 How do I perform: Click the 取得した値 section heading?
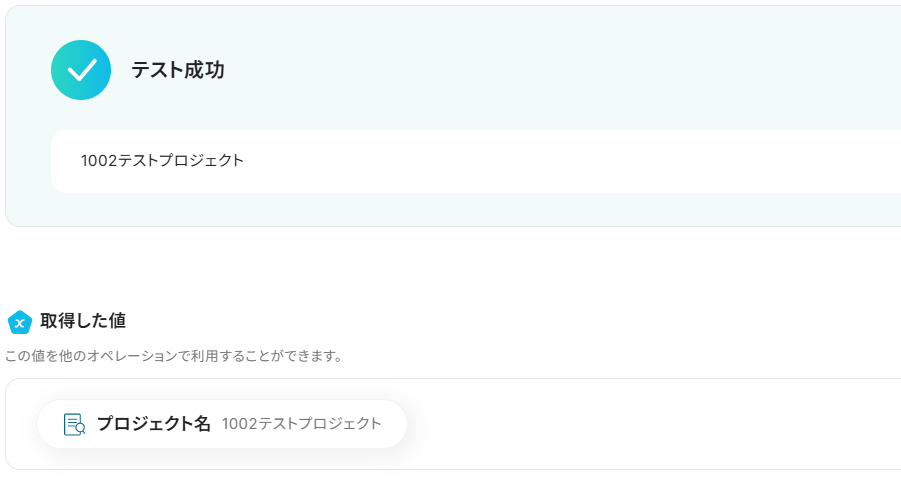82,321
